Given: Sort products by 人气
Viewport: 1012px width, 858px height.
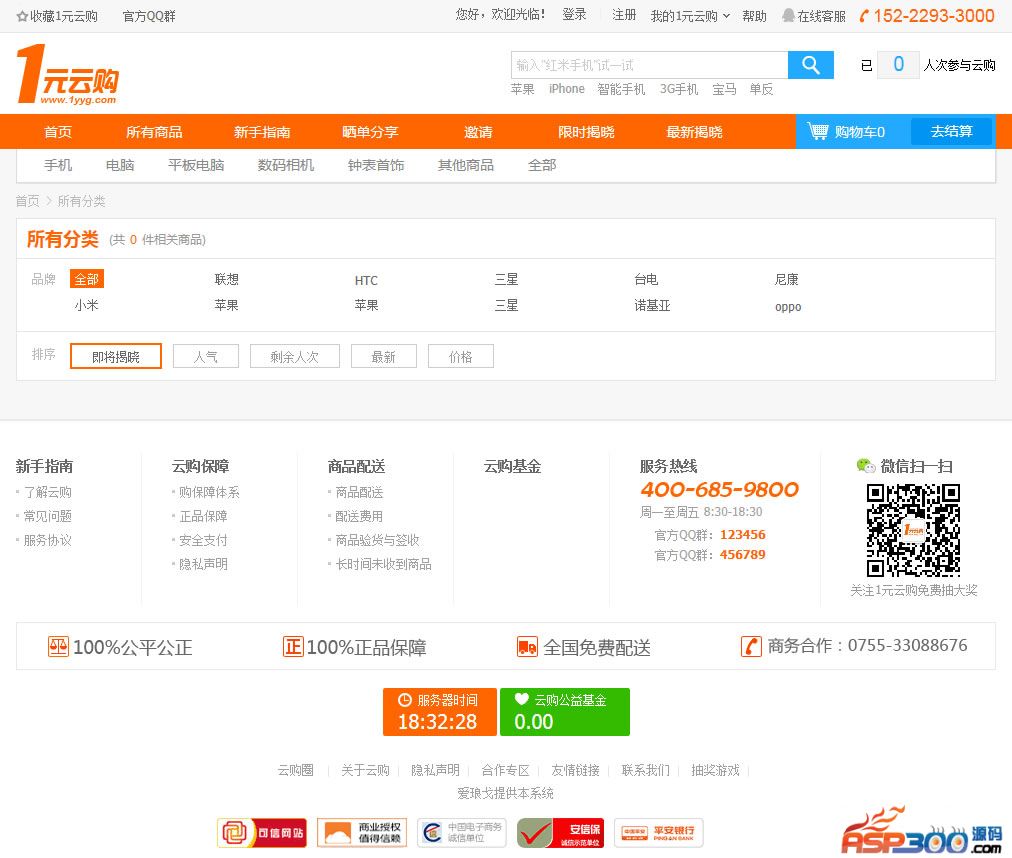Looking at the screenshot, I should click(206, 356).
